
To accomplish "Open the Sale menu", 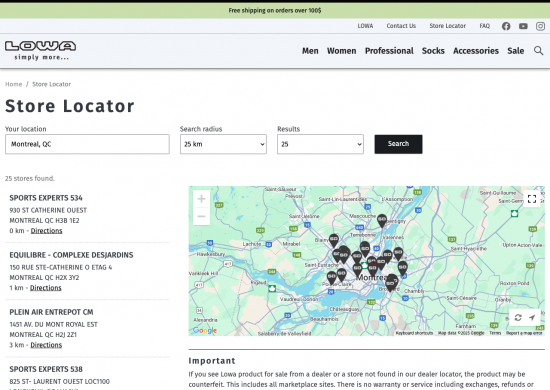I will [x=515, y=51].
